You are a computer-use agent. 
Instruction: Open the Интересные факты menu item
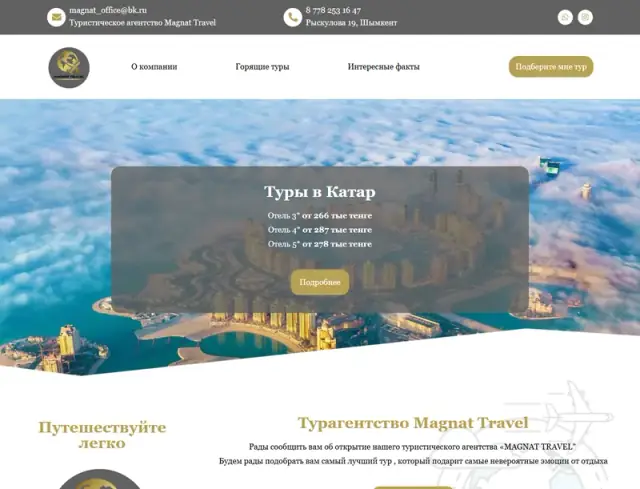coord(384,67)
